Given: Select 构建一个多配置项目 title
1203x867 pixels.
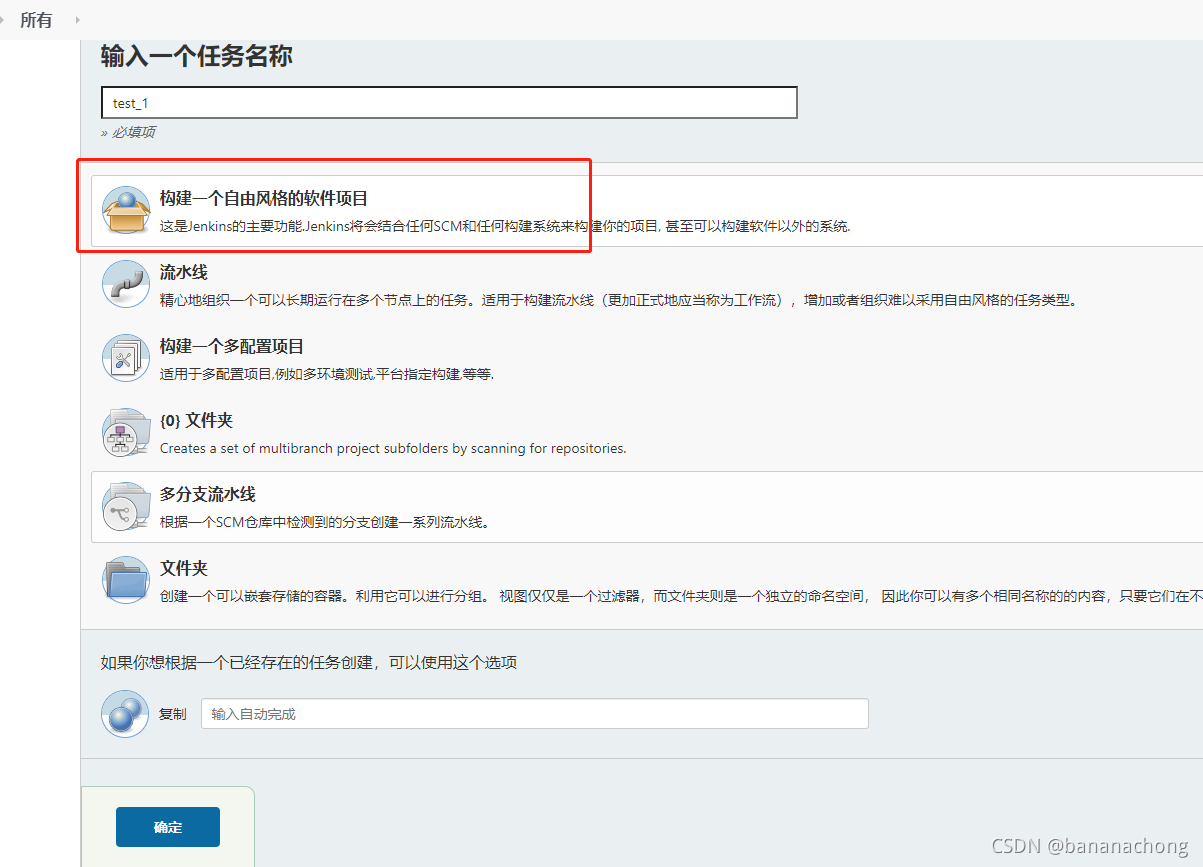Looking at the screenshot, I should 232,346.
